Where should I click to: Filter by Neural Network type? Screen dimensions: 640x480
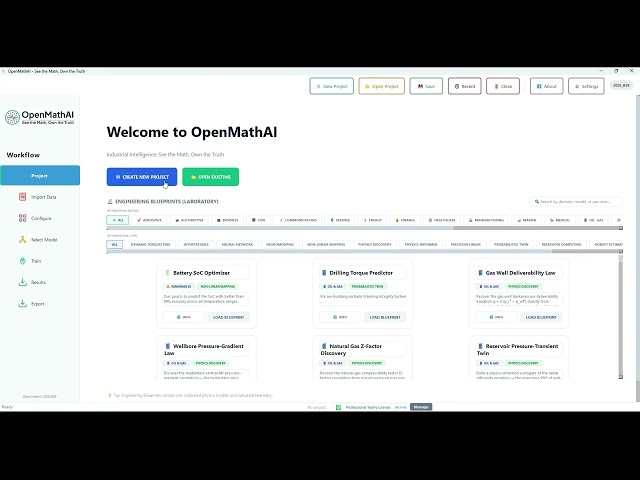click(237, 244)
